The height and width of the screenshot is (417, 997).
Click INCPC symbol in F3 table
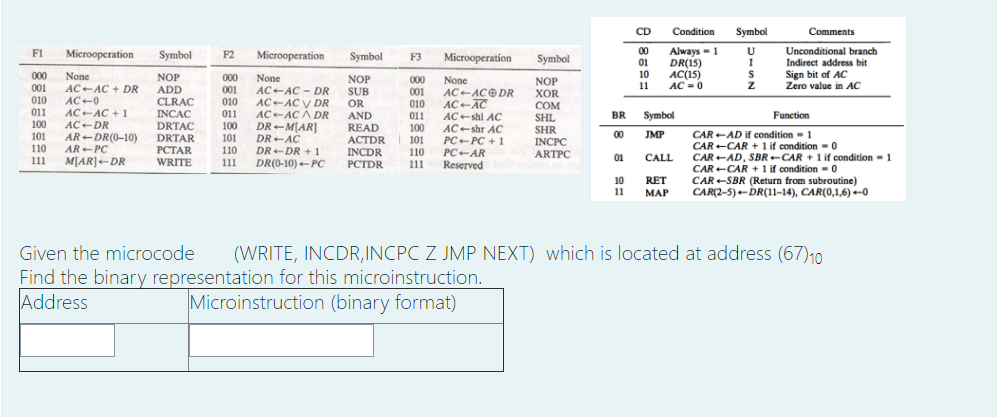click(551, 142)
